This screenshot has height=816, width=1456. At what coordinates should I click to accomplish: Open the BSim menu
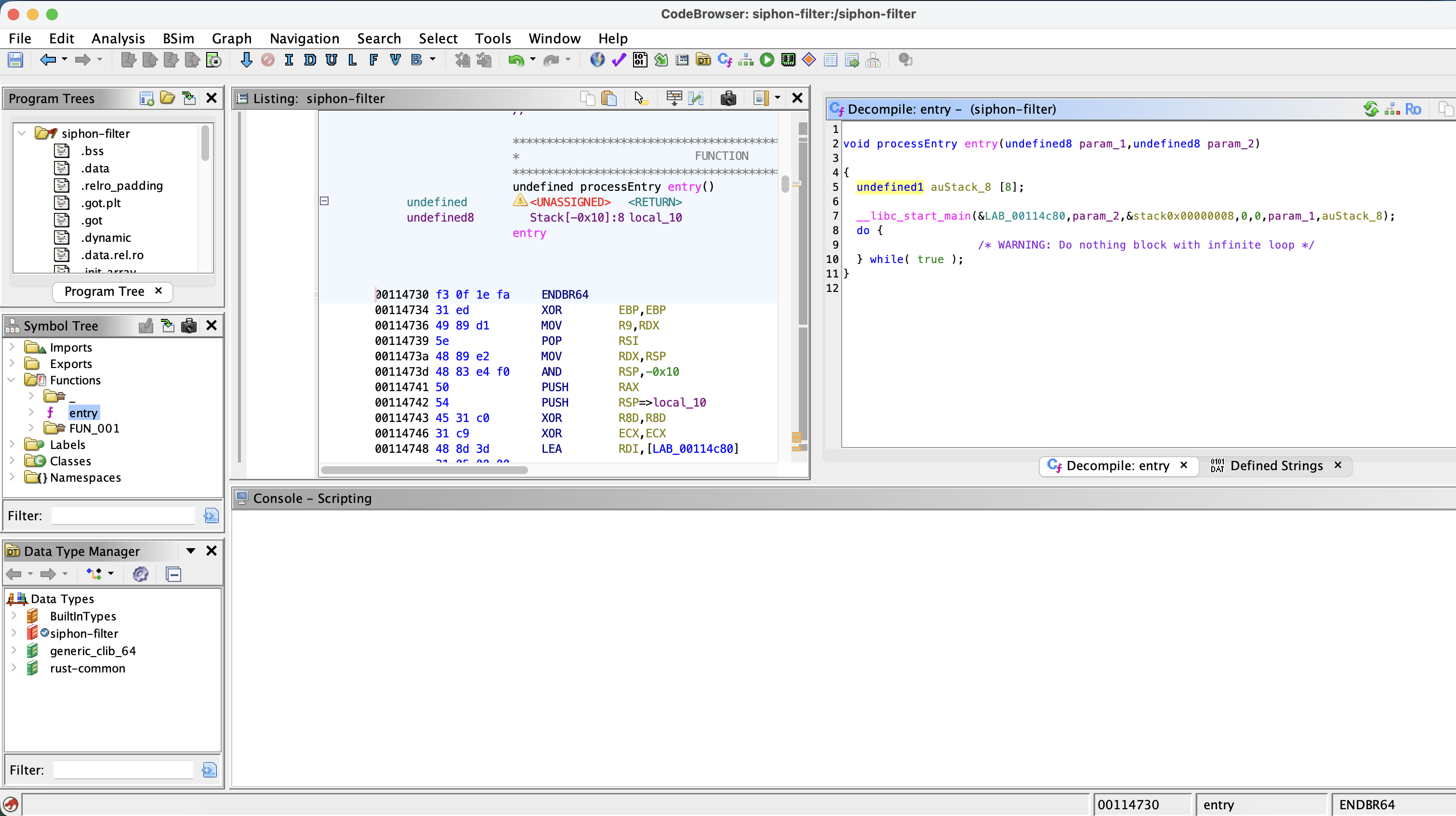178,39
